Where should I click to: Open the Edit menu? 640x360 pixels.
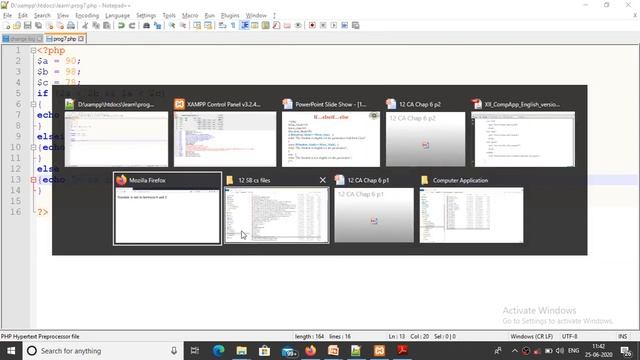(23, 15)
